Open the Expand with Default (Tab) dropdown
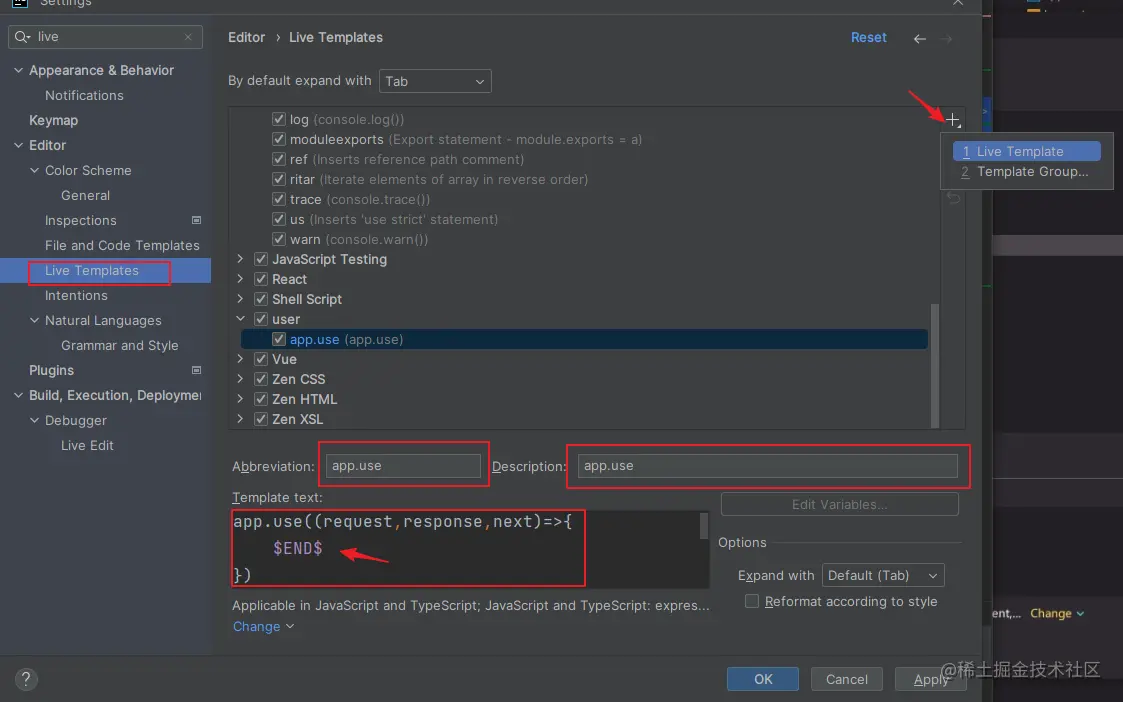Screen dimensions: 1123x702 pos(883,575)
